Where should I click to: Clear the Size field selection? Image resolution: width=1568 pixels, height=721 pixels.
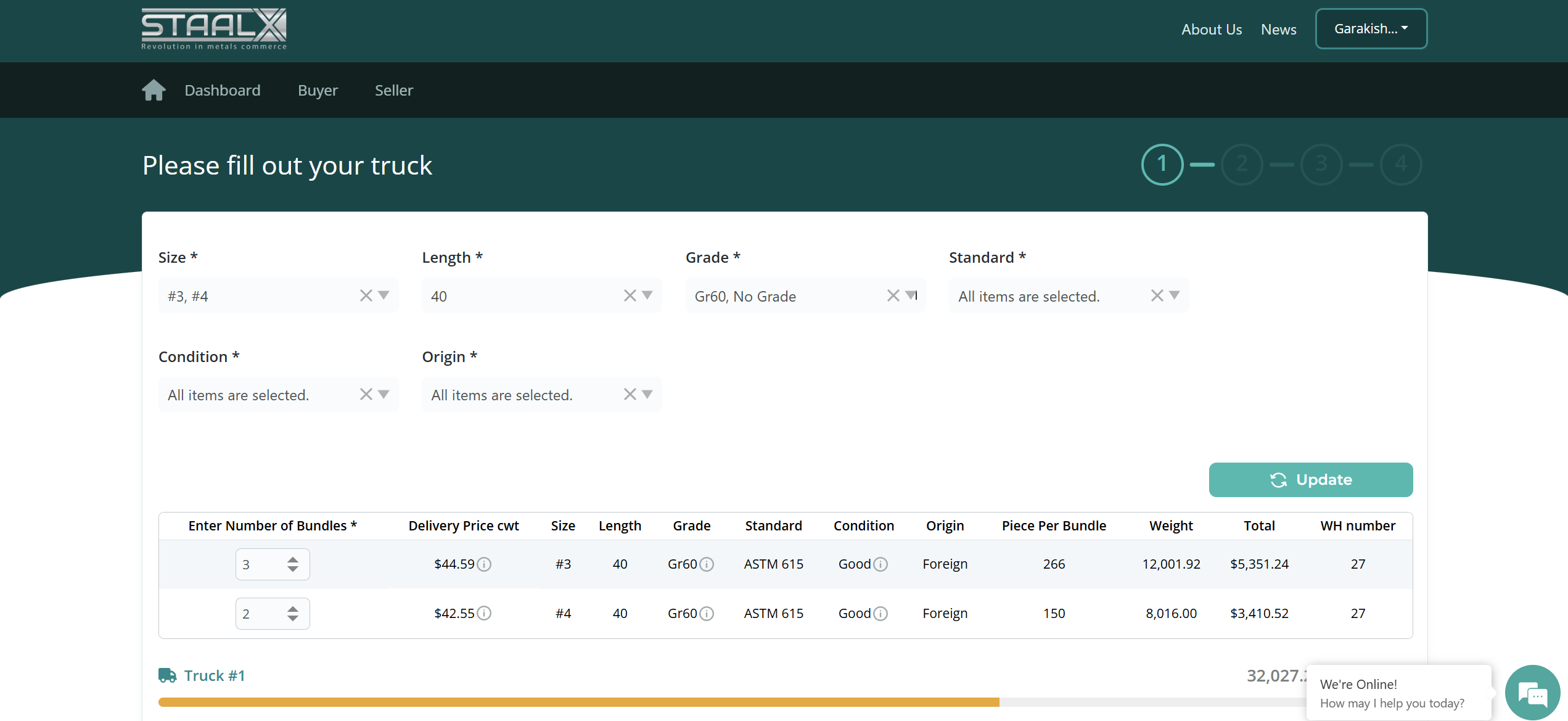pyautogui.click(x=366, y=295)
